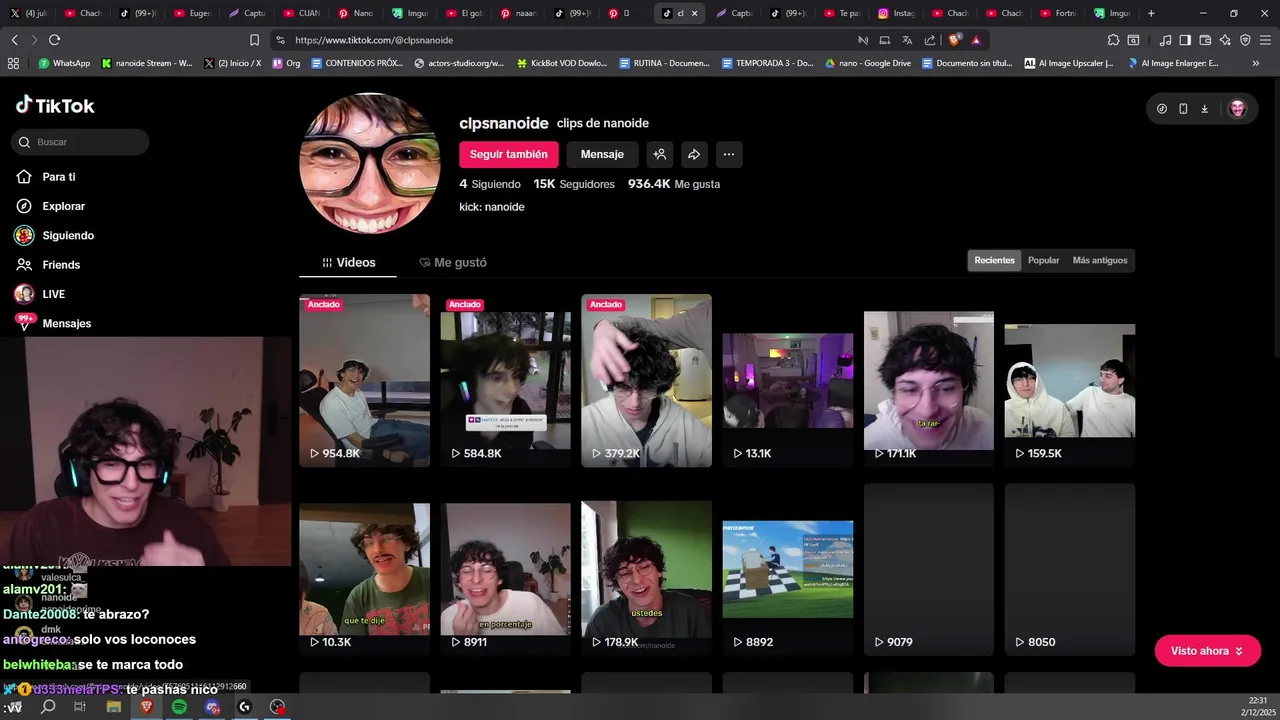Screen dimensions: 1280x720
Task: Click the add-friend icon next to Mensaje
Action: (x=659, y=154)
